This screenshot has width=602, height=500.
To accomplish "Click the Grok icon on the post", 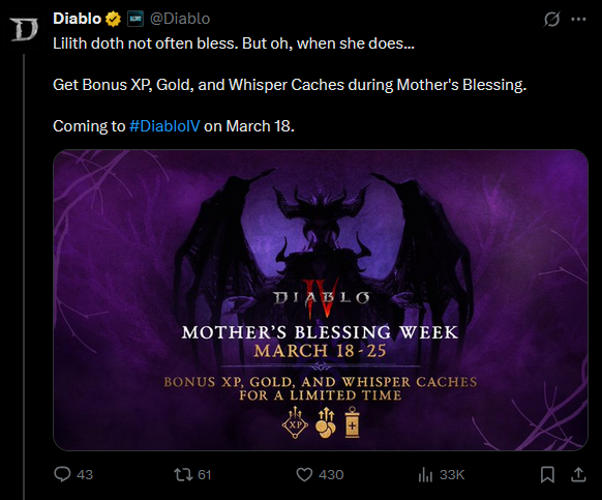I will 551,19.
